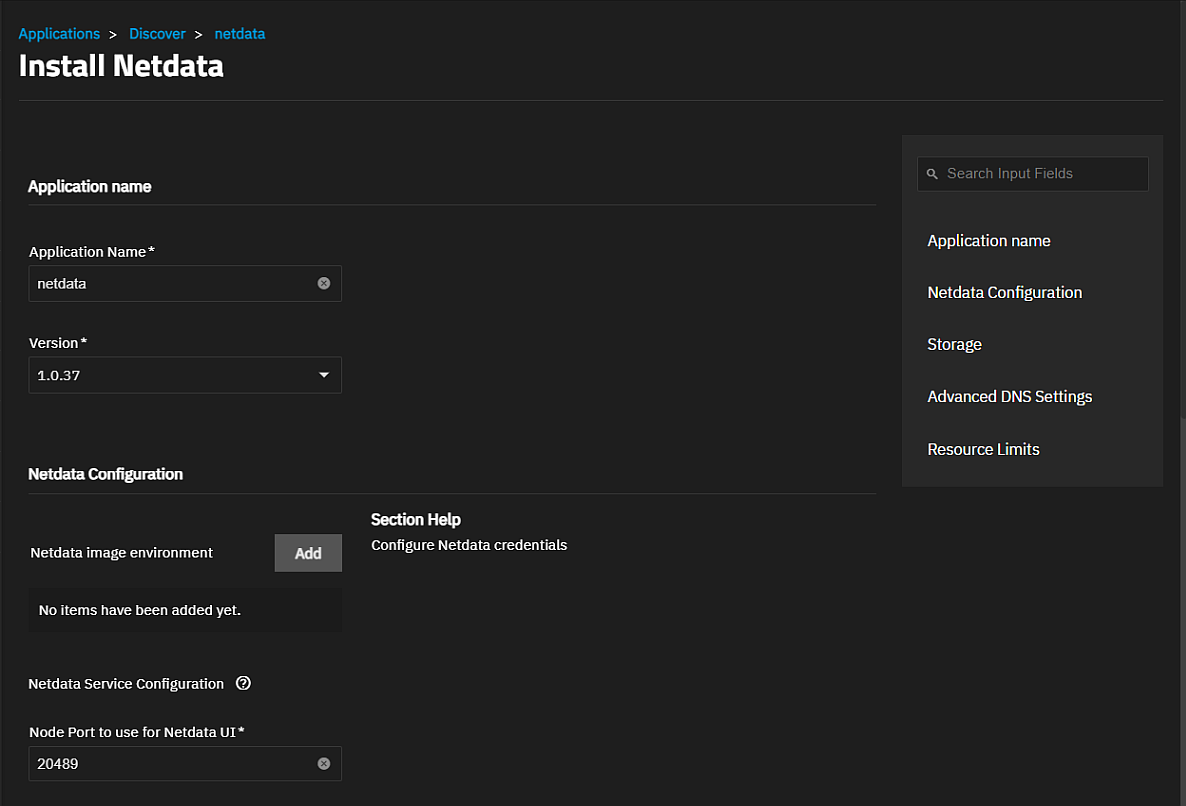Go to Applications in the breadcrumb
Viewport: 1186px width, 806px height.
pyautogui.click(x=59, y=34)
